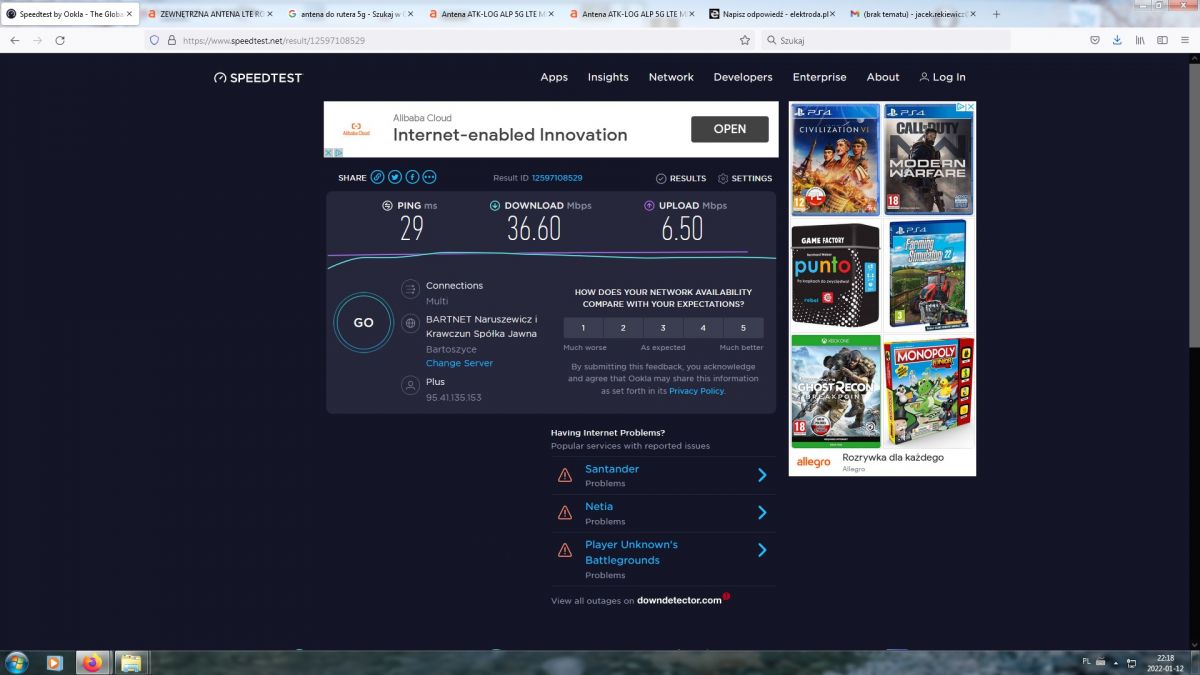Screen dimensions: 1200x675
Task: Rate network availability as expected with 3
Action: 663,327
